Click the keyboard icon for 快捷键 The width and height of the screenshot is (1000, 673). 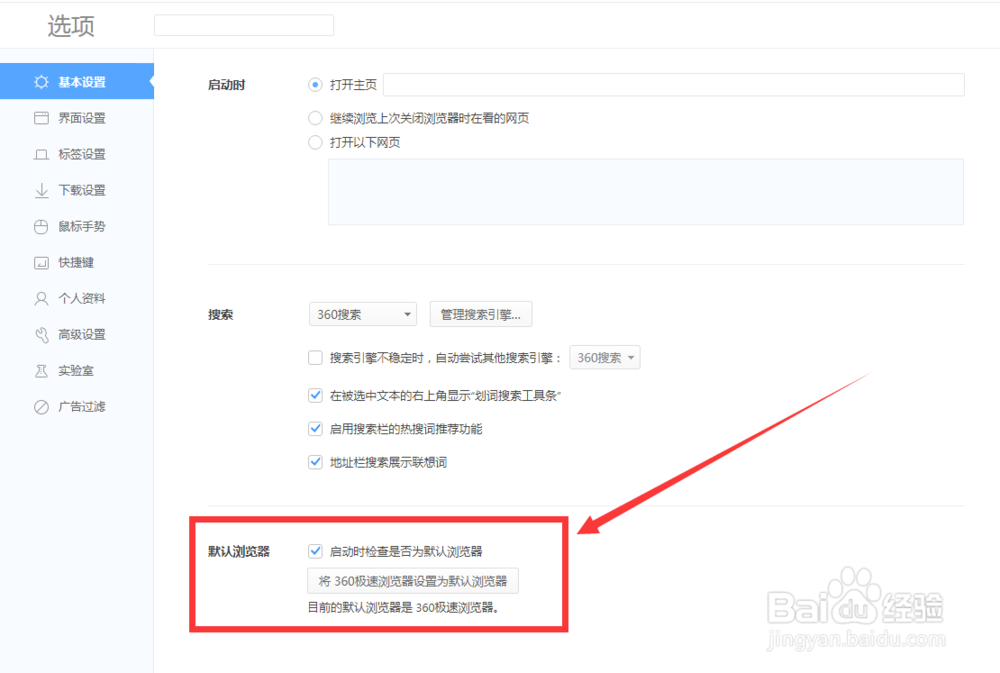41,263
